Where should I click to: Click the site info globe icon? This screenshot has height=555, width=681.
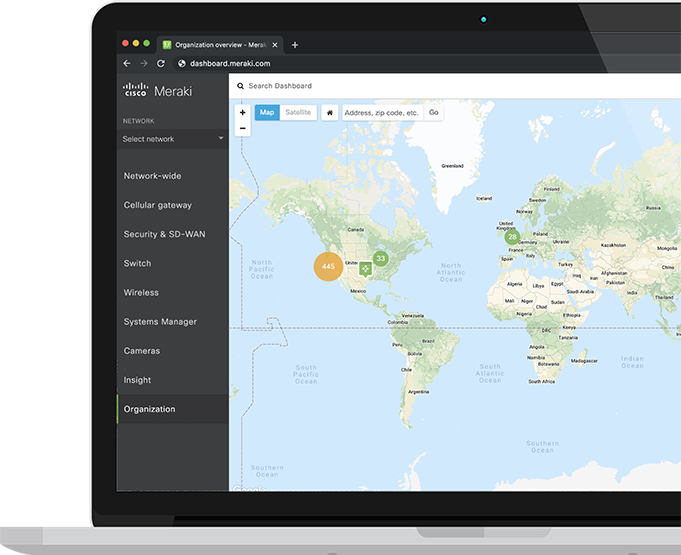click(x=182, y=63)
